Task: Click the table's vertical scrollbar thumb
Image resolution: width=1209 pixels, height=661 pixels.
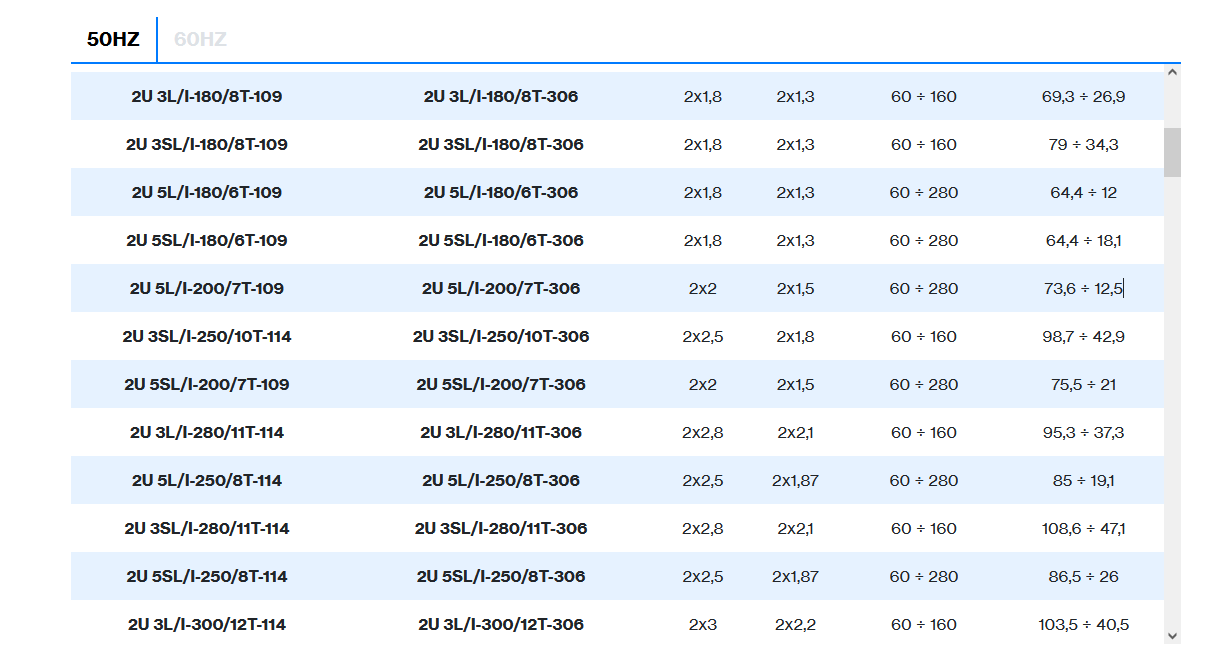Action: [x=1172, y=152]
